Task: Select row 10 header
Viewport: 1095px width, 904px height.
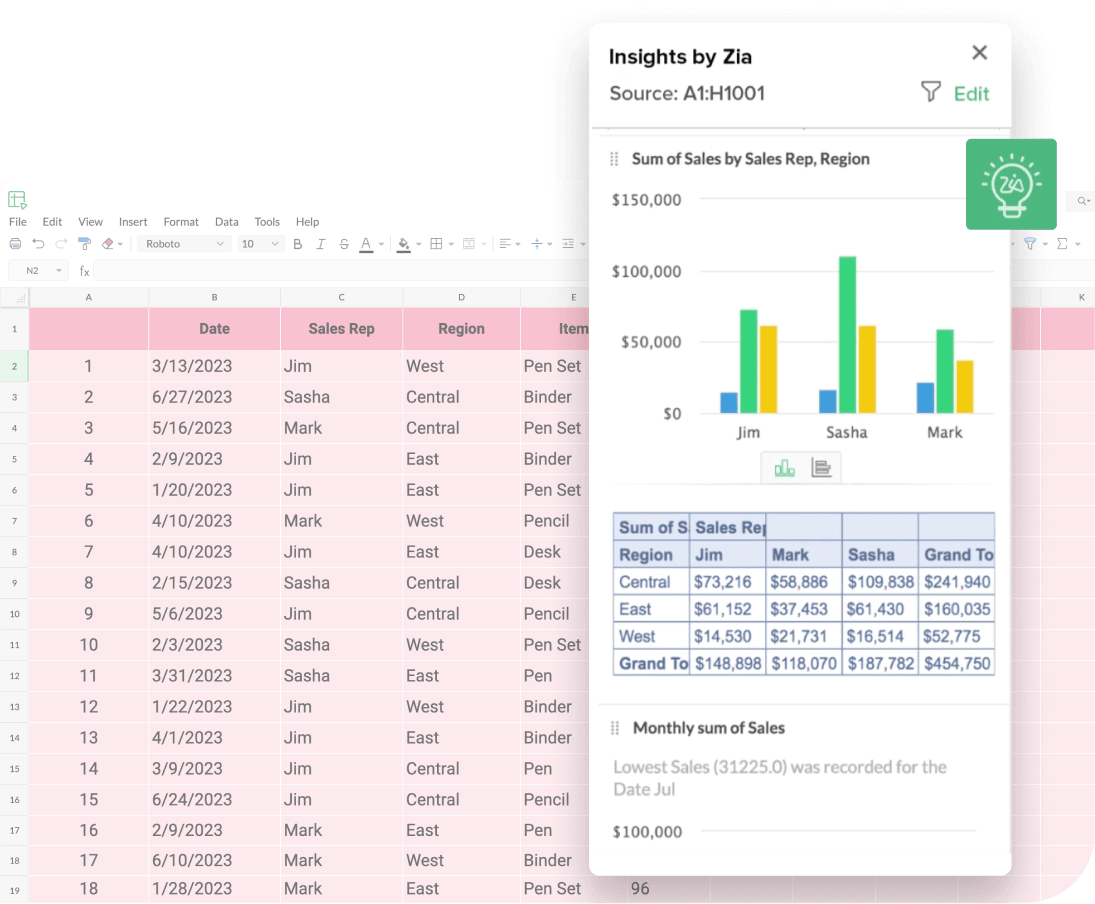Action: pyautogui.click(x=15, y=614)
